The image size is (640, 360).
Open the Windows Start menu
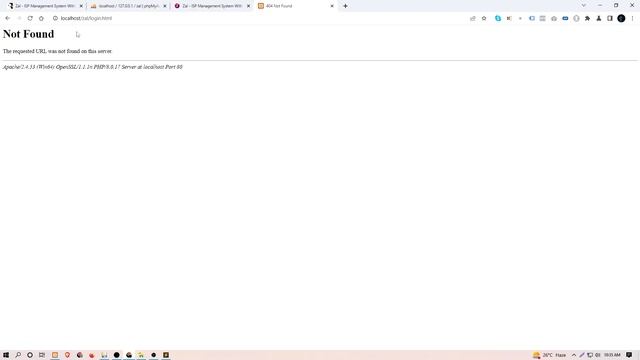tap(6, 355)
